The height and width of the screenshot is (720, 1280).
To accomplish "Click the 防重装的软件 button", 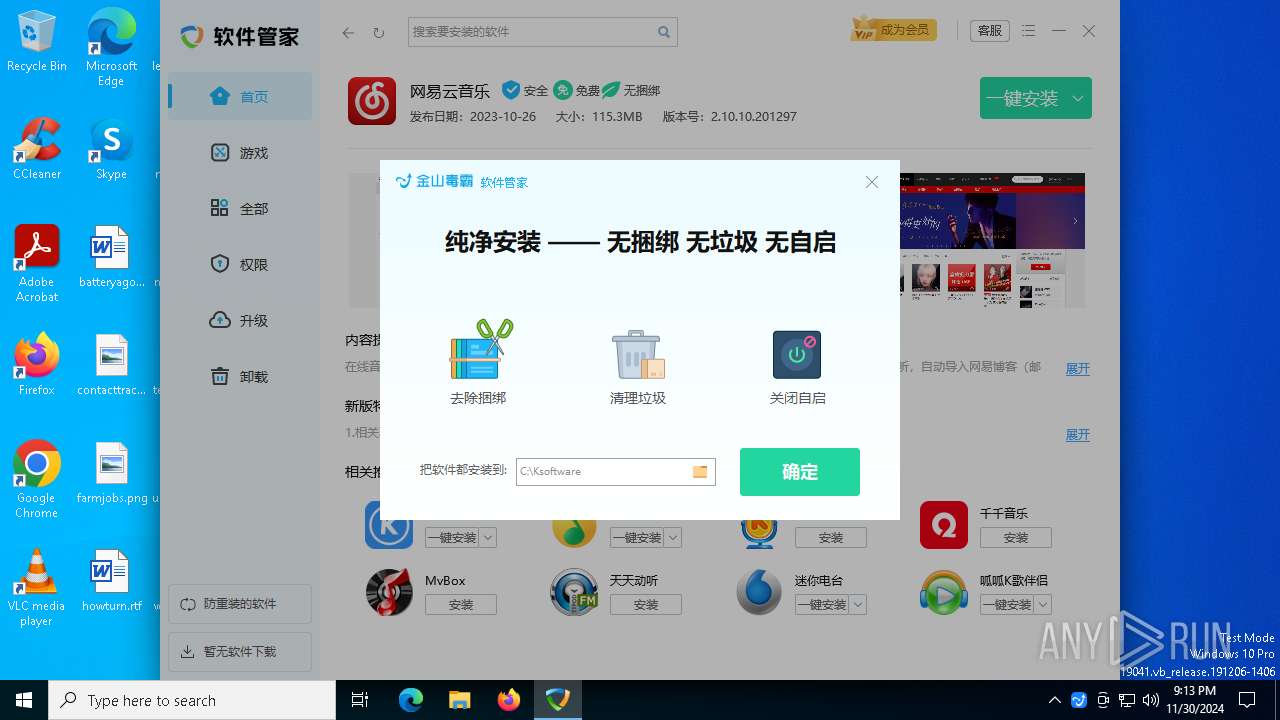I will click(240, 604).
